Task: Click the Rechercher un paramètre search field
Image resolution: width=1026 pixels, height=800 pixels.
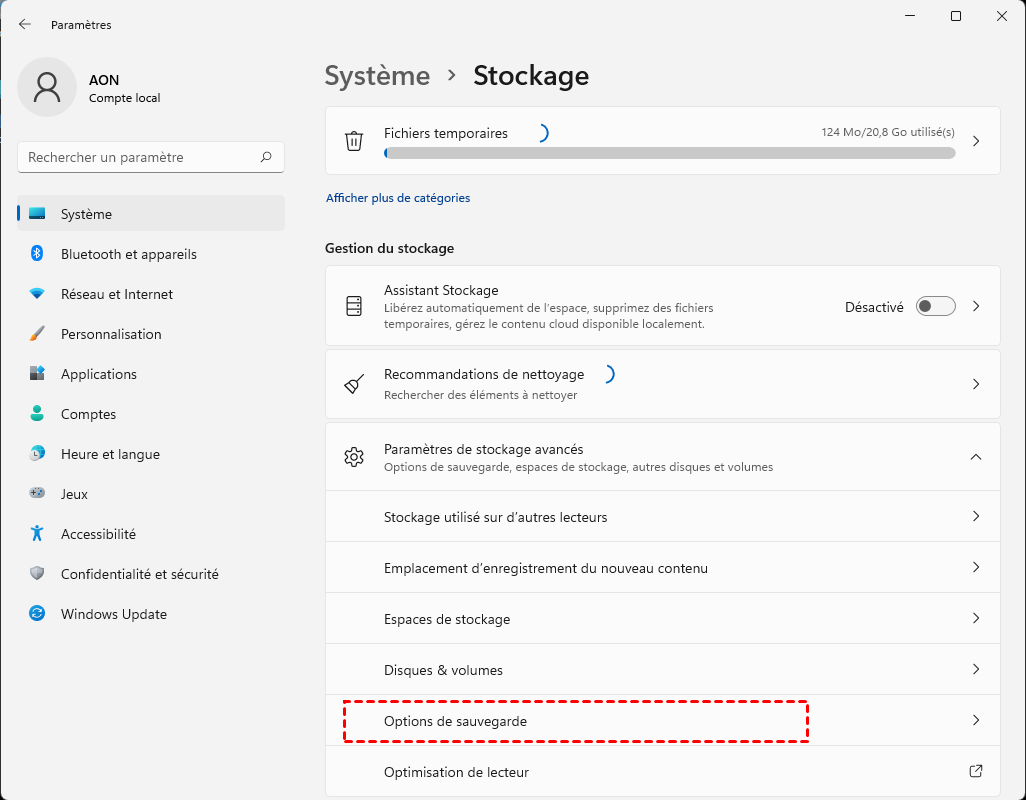Action: [140, 157]
